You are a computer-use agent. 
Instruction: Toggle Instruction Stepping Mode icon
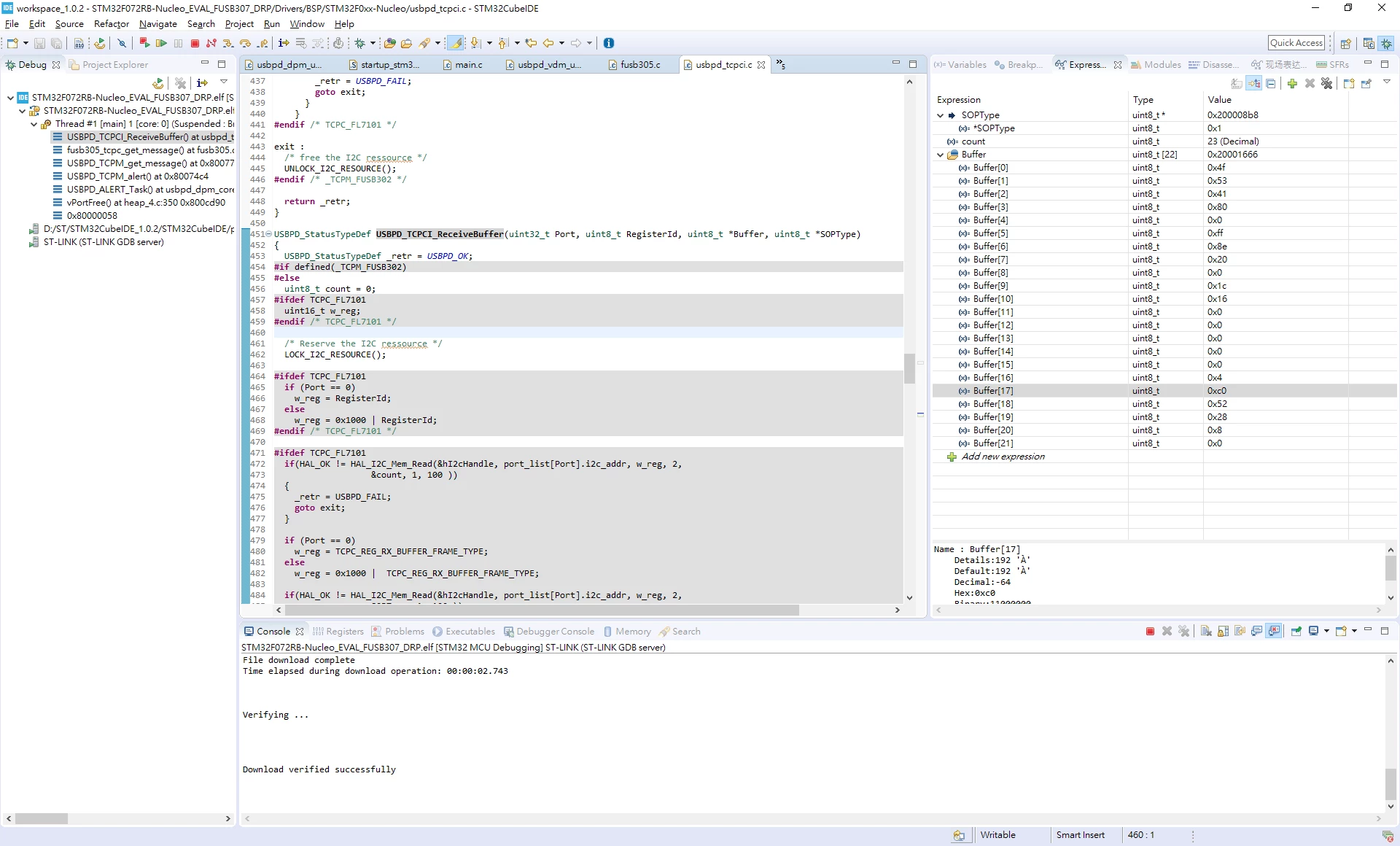pyautogui.click(x=284, y=44)
